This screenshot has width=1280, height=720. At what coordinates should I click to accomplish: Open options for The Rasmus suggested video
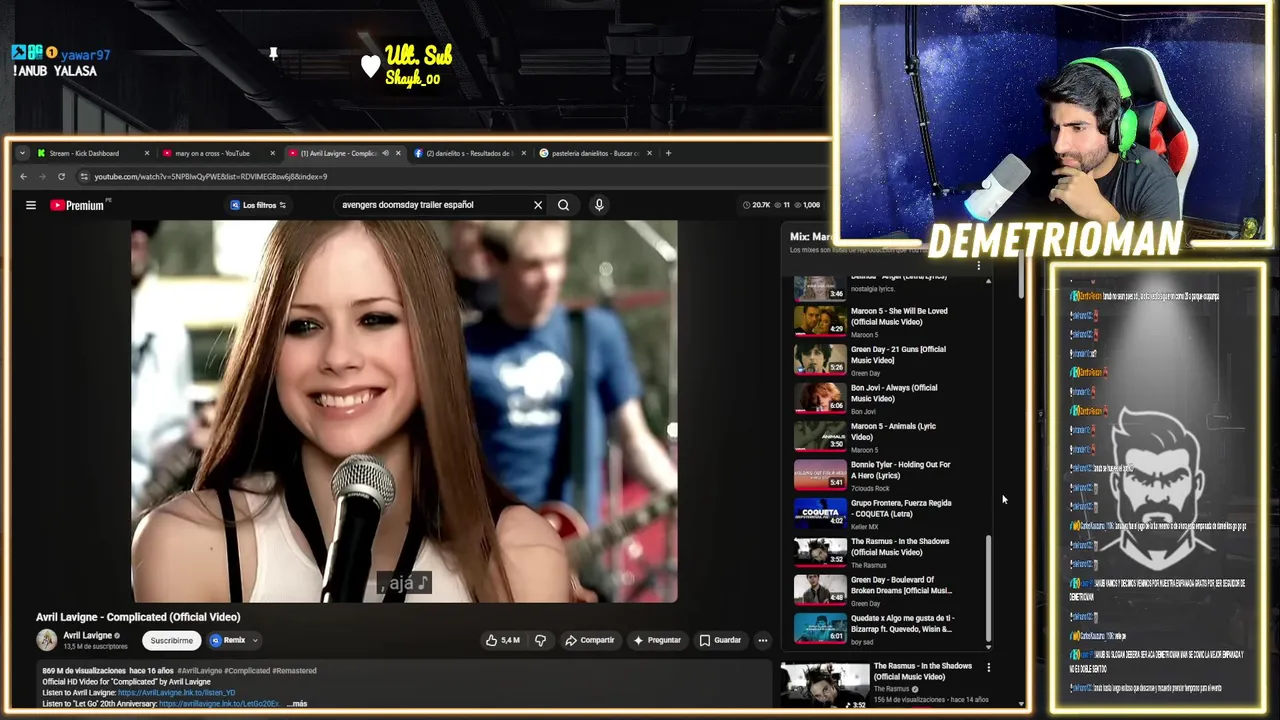click(989, 668)
